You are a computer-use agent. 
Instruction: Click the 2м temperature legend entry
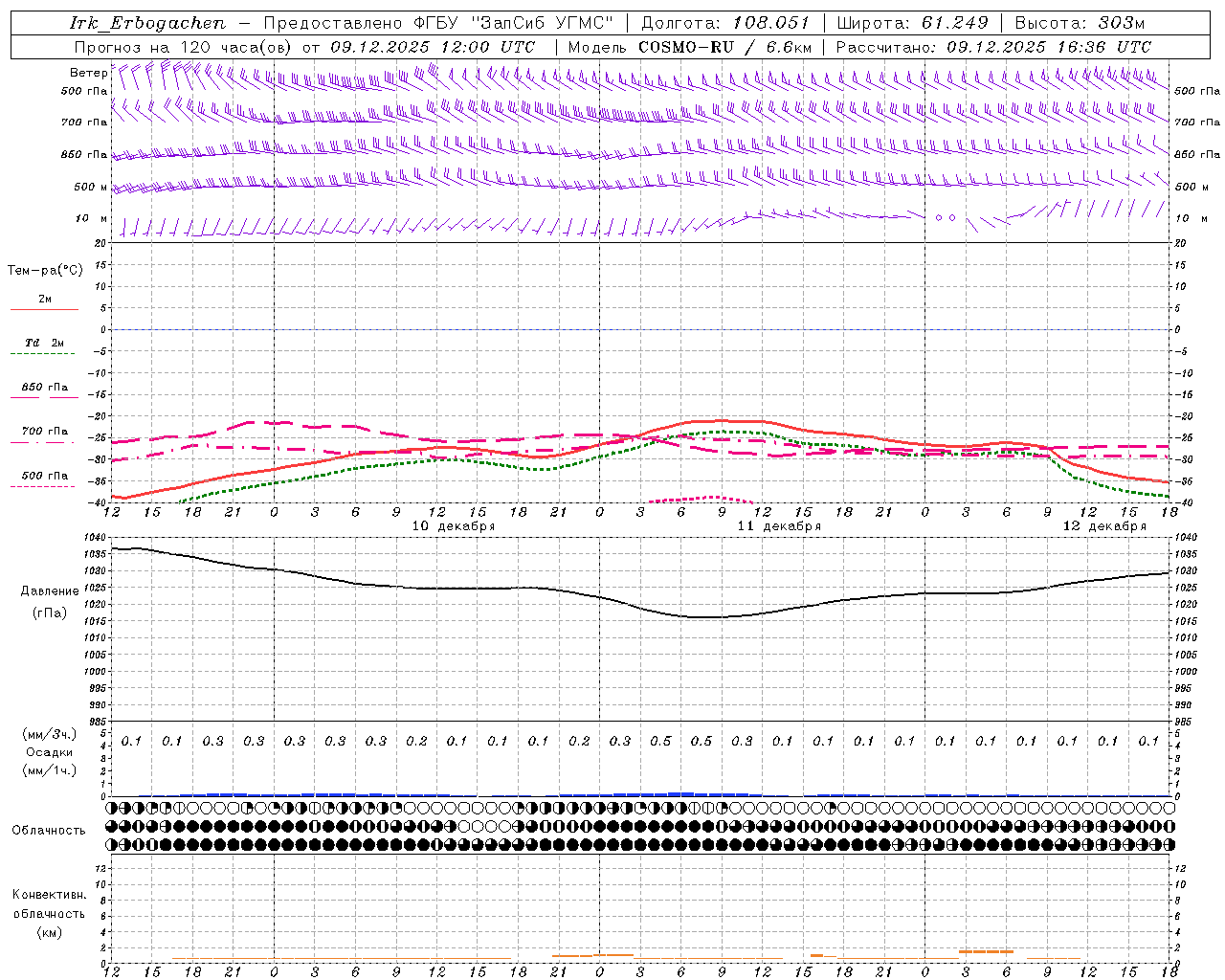(45, 303)
